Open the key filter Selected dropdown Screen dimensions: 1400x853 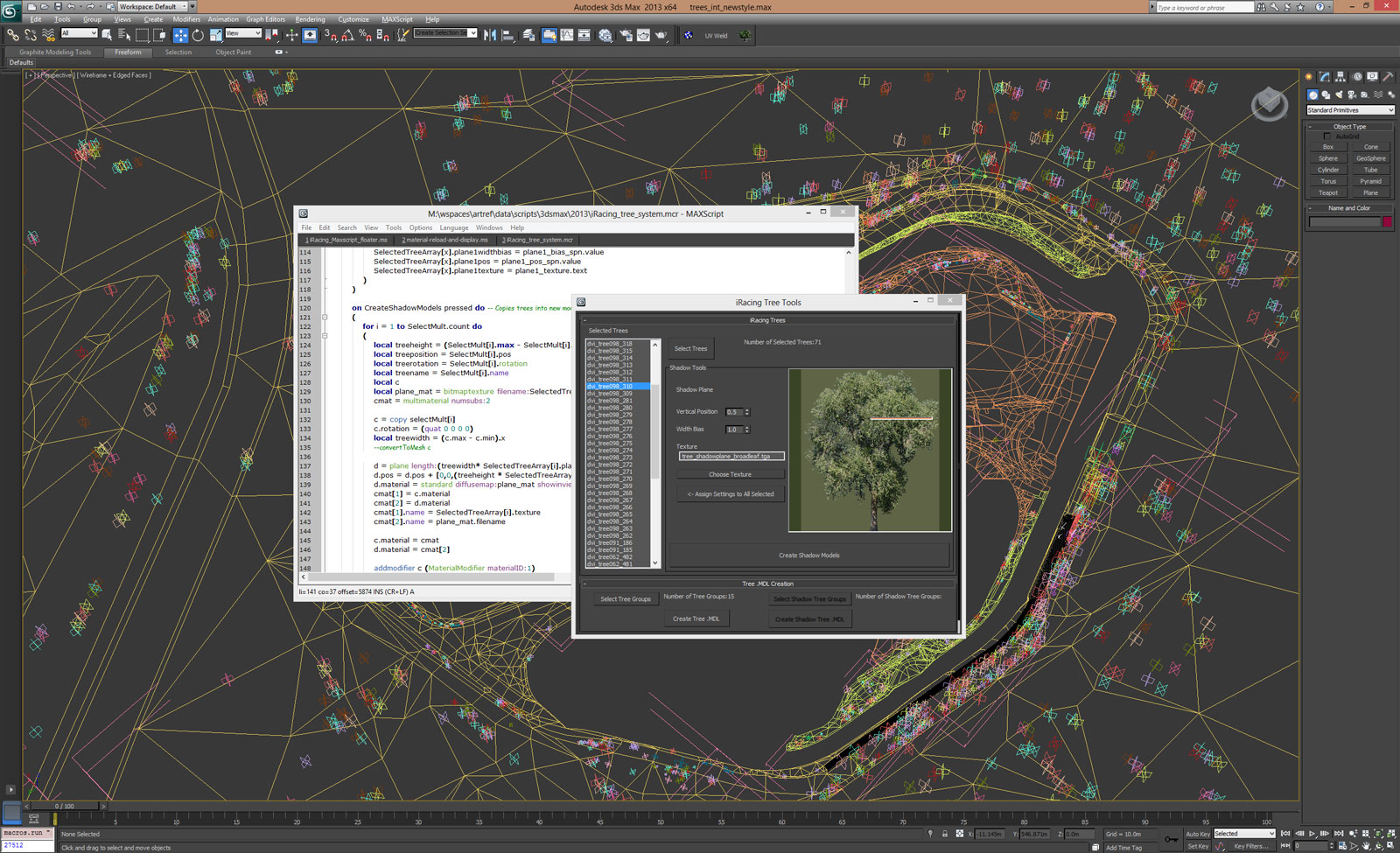point(1245,834)
